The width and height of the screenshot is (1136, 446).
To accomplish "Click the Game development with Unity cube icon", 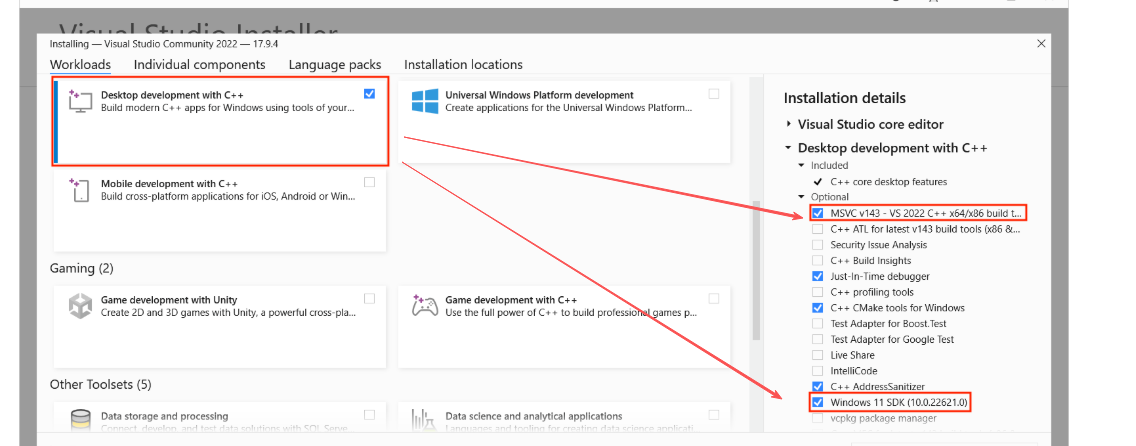I will (80, 306).
